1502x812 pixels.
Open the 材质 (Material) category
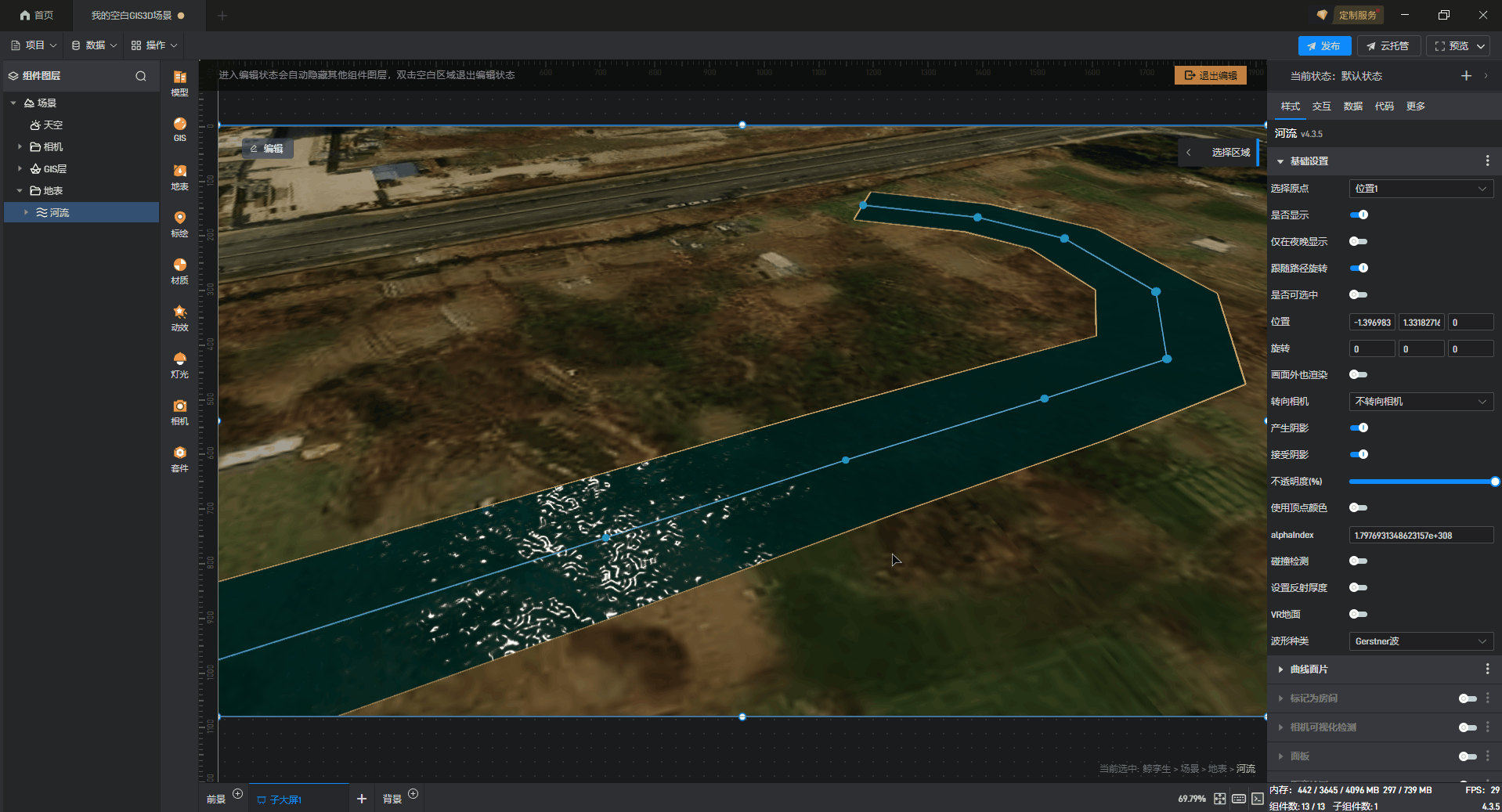[x=179, y=271]
